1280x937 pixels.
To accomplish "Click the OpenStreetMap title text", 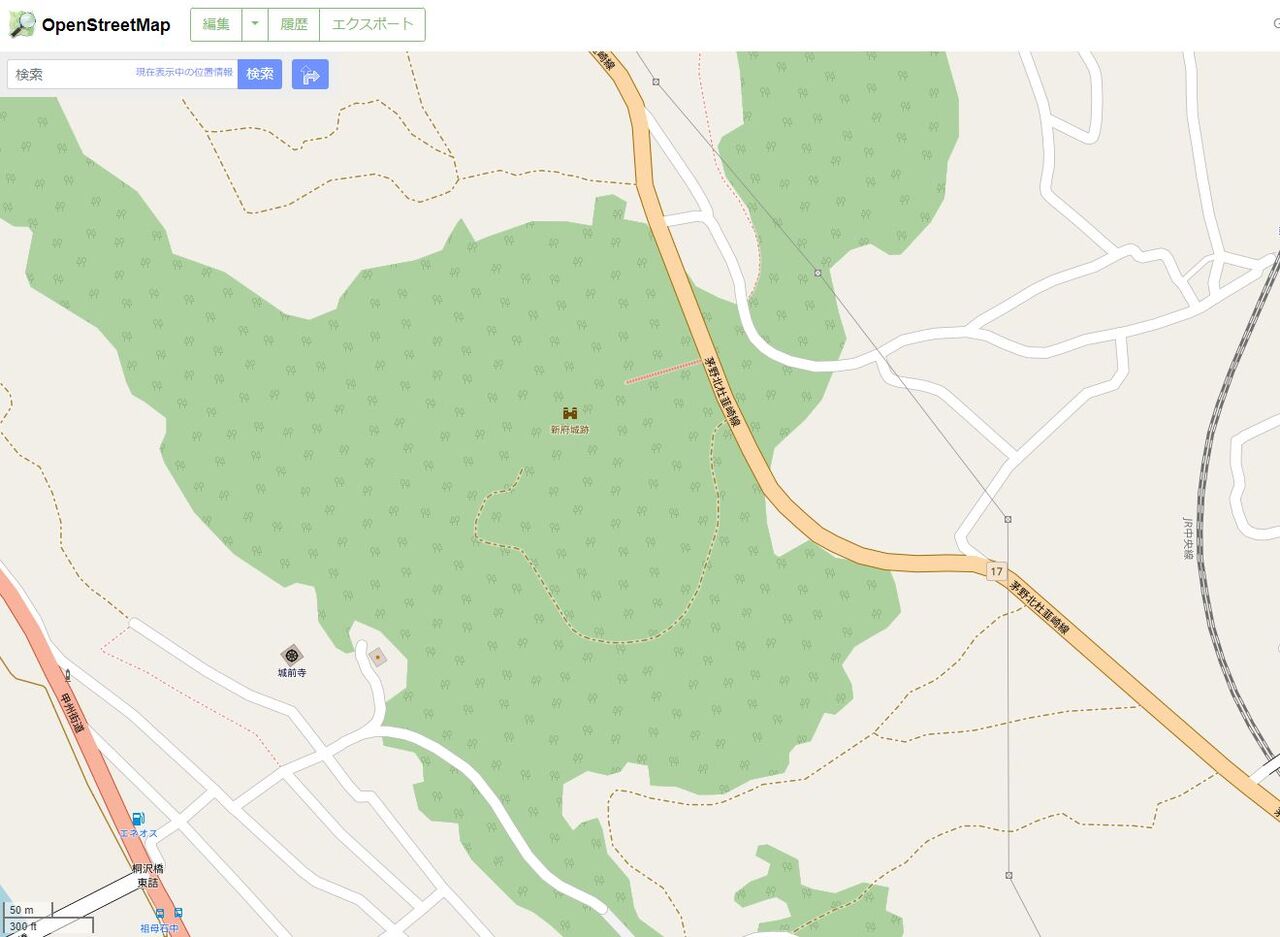I will pos(106,25).
